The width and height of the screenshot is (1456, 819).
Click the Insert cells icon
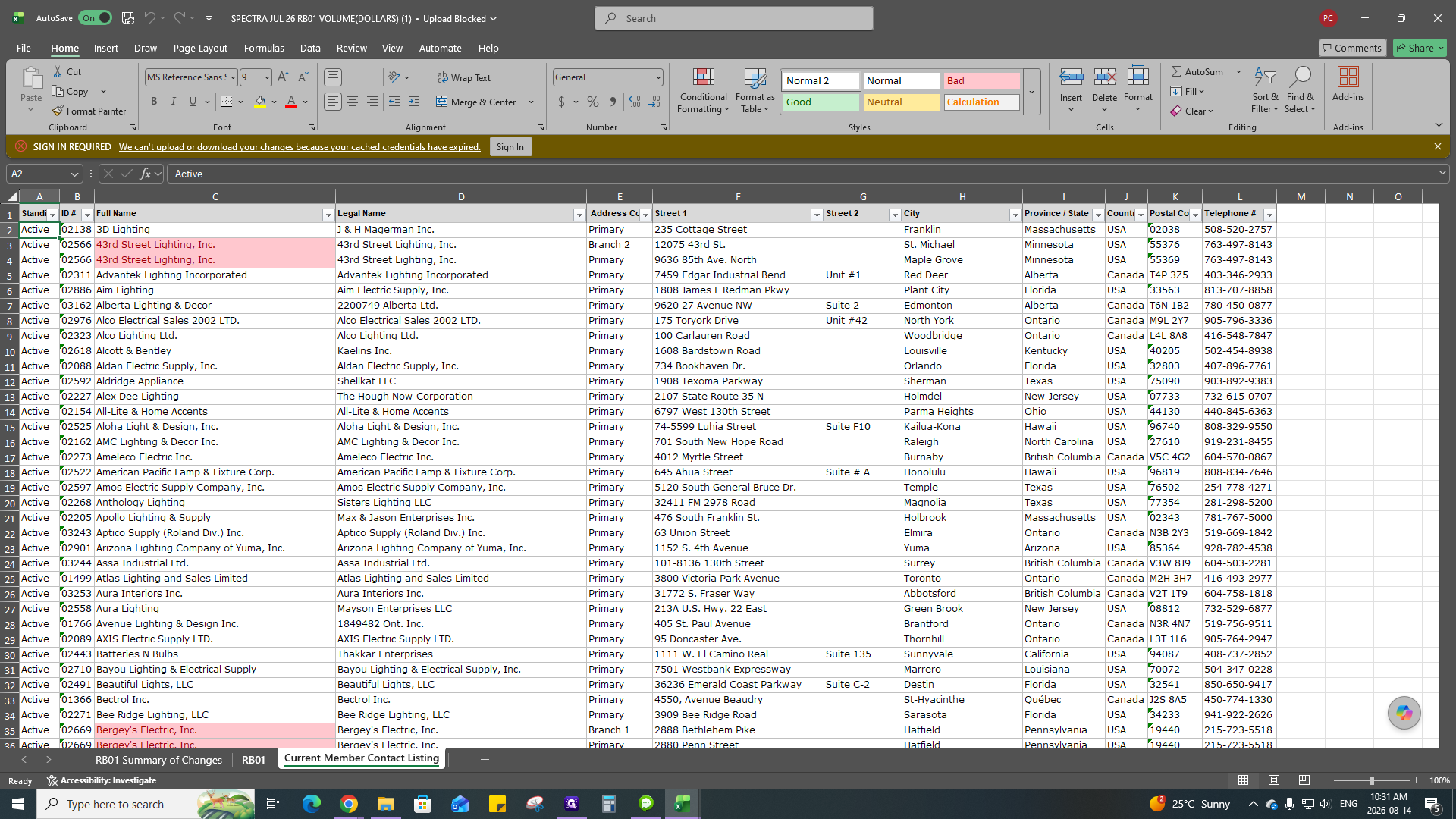(x=1072, y=77)
